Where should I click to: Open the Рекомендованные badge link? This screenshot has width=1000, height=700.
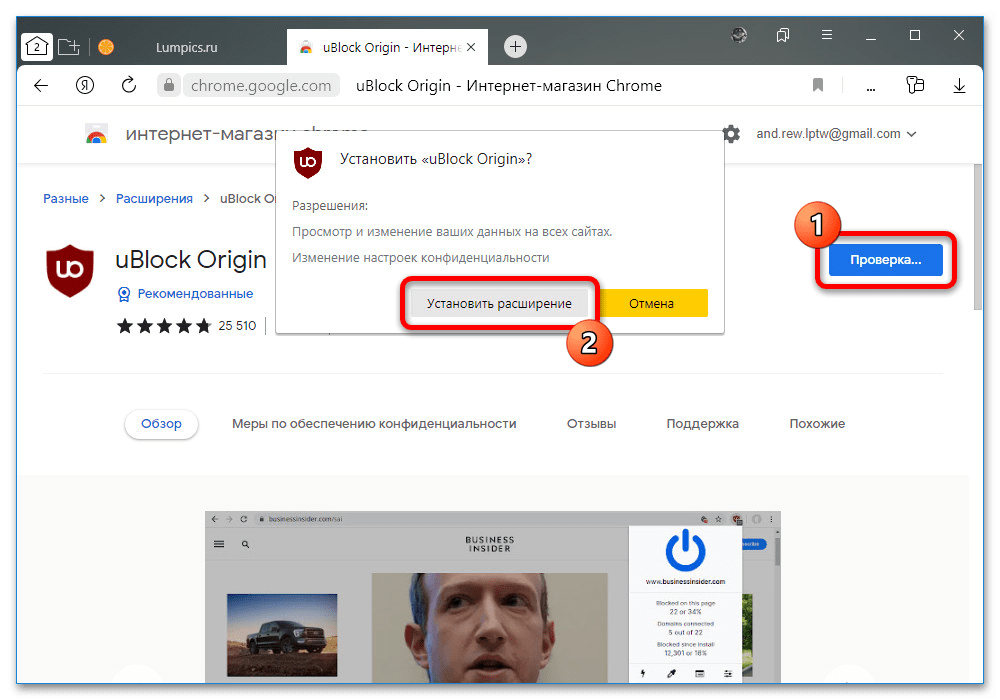(x=186, y=294)
